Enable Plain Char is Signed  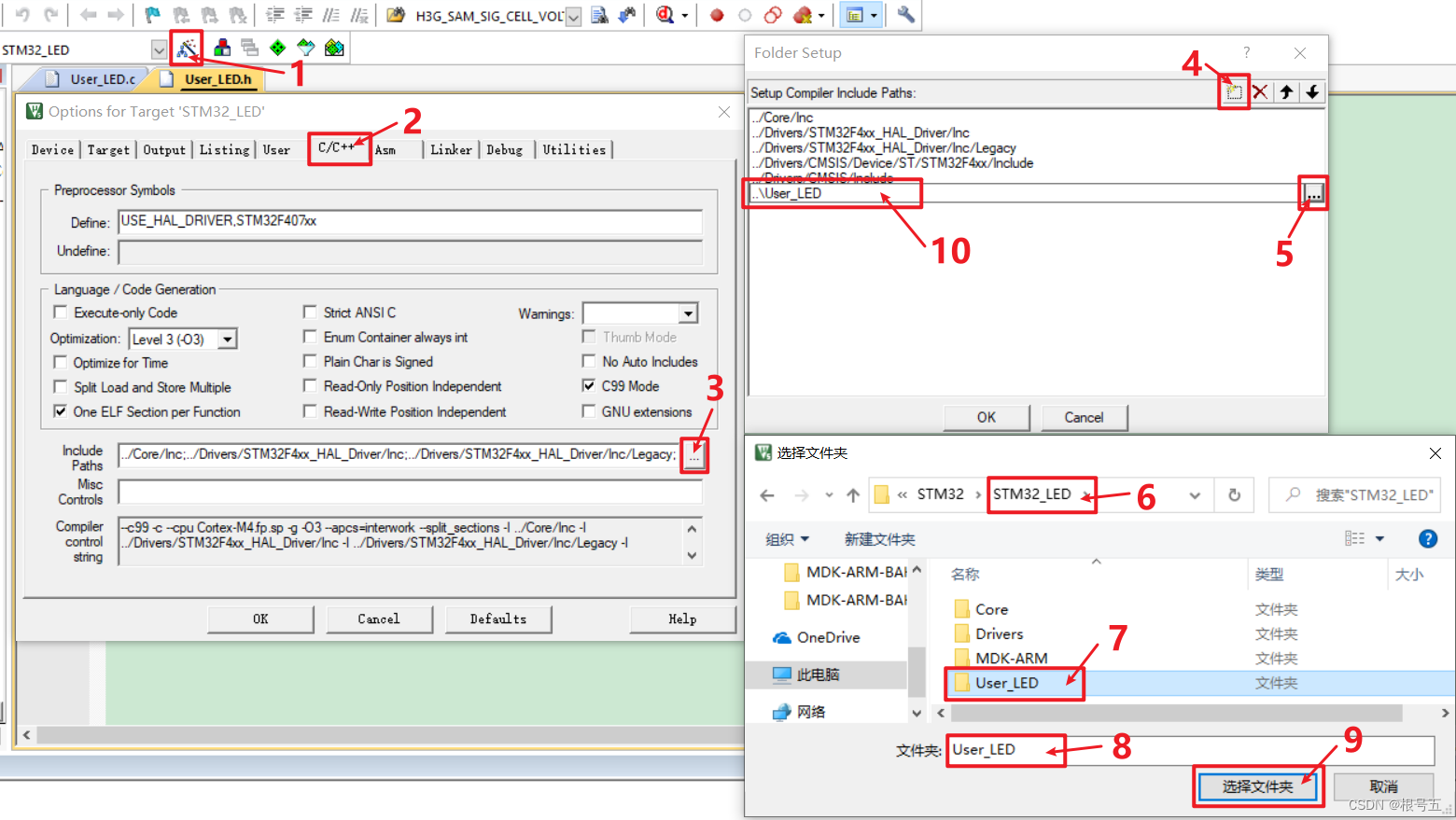(310, 361)
